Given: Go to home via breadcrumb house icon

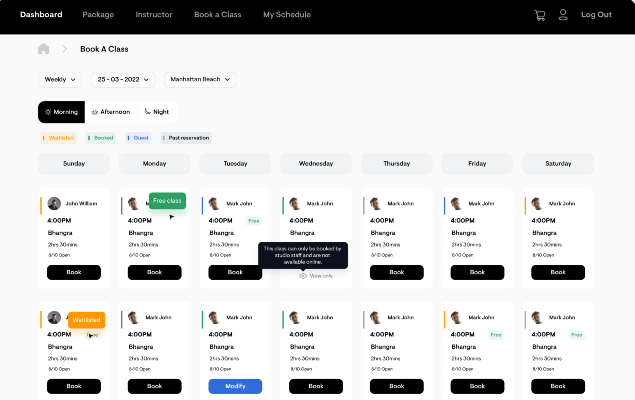Looking at the screenshot, I should click(43, 49).
